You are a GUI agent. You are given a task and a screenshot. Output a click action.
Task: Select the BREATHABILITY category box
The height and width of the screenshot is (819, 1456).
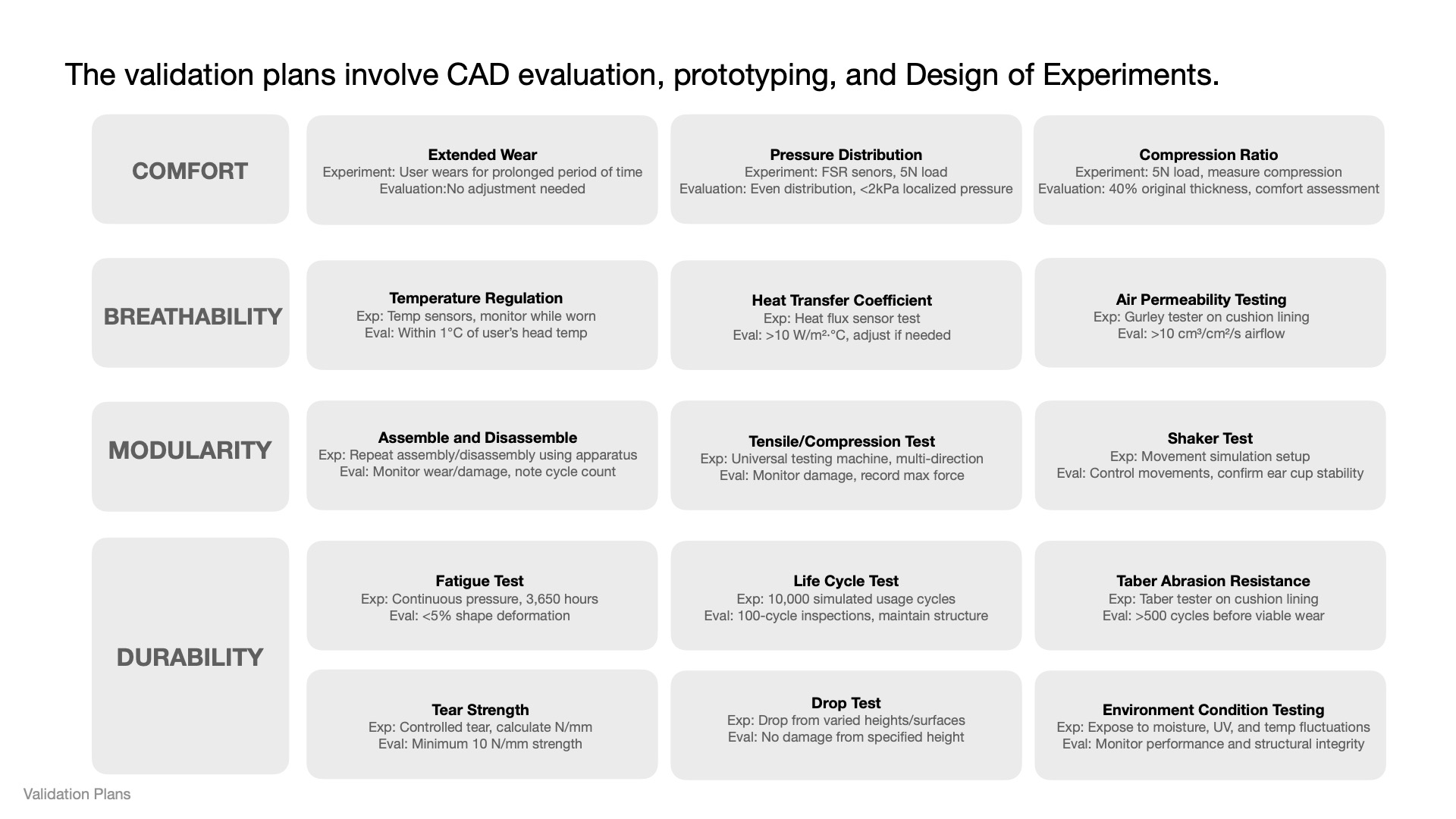[191, 314]
